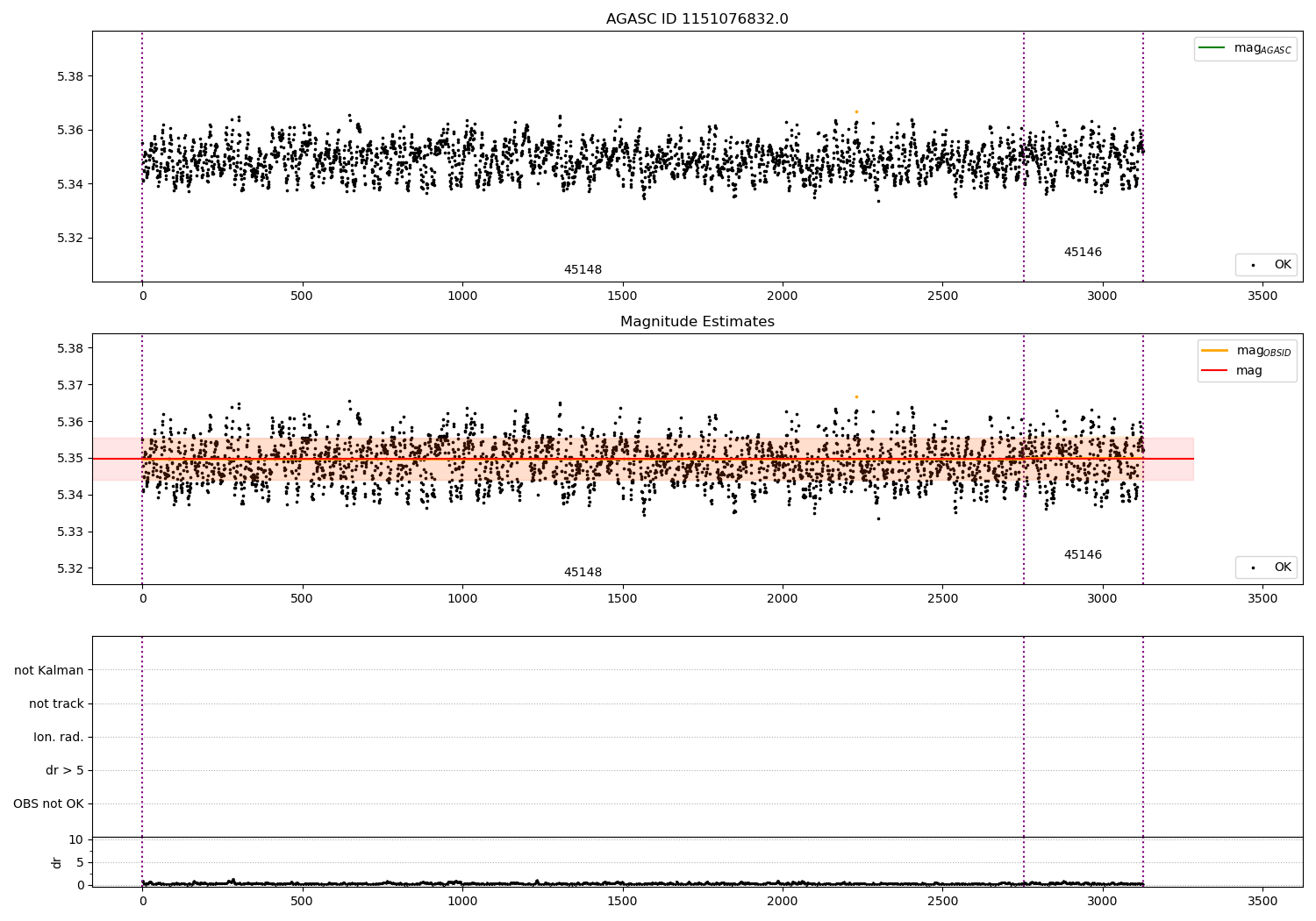1316x921 pixels.
Task: Click the 1500 x-tick under the top plot
Action: tap(622, 296)
